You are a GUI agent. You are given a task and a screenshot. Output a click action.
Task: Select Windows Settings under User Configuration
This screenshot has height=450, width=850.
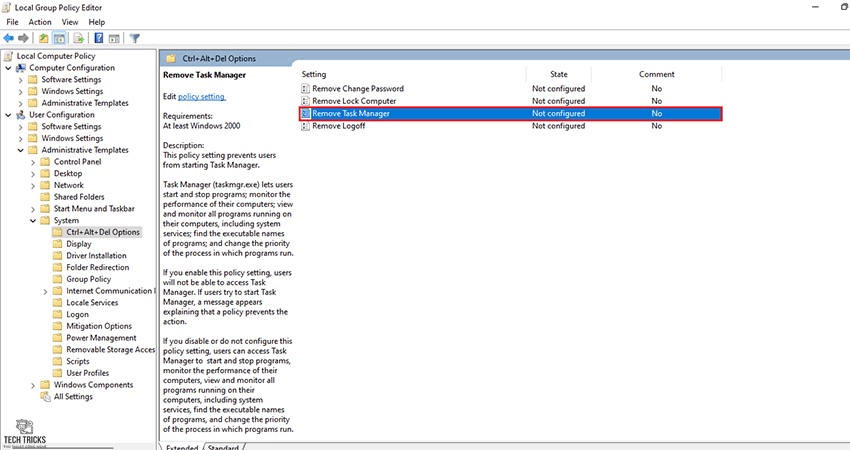coord(72,138)
